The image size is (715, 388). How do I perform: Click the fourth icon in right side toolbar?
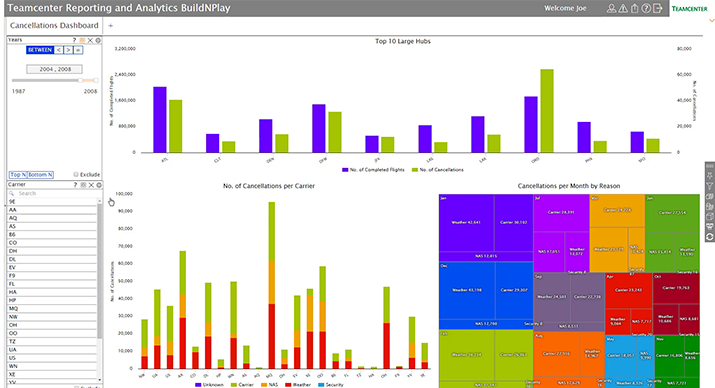coord(710,197)
